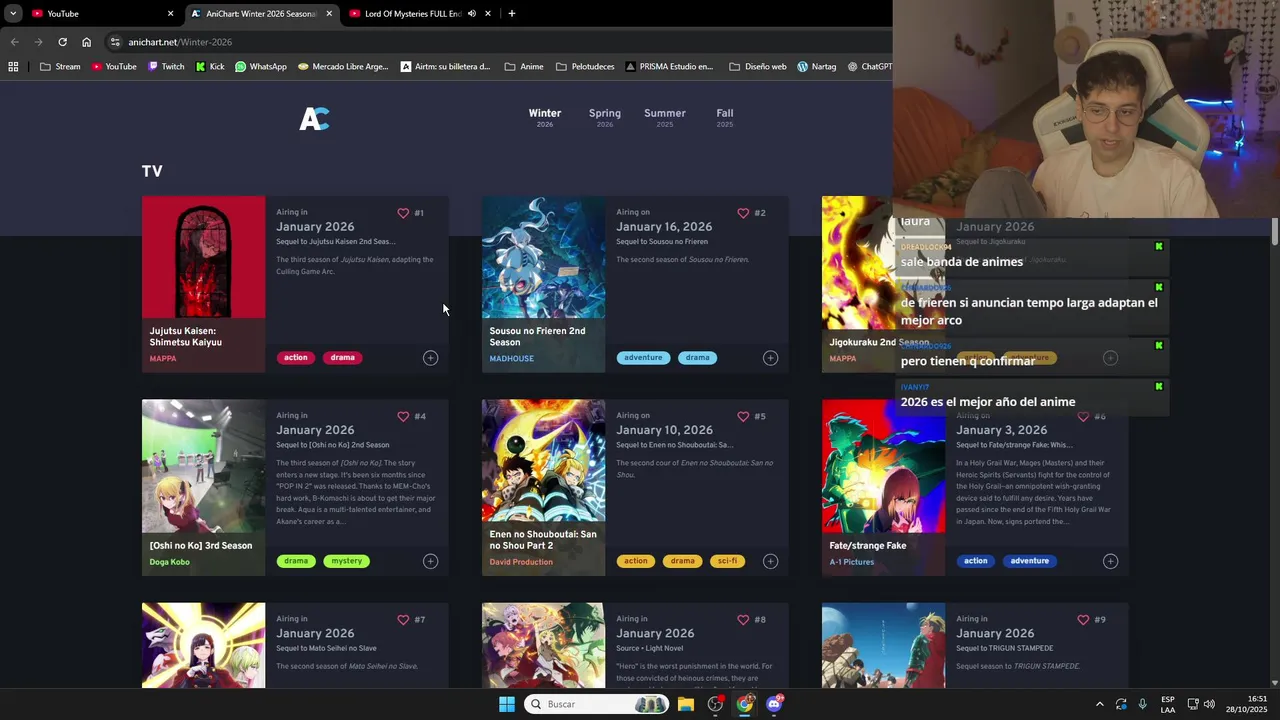Select action tag on Jujutsu Kaisen
The image size is (1280, 720).
tap(296, 358)
